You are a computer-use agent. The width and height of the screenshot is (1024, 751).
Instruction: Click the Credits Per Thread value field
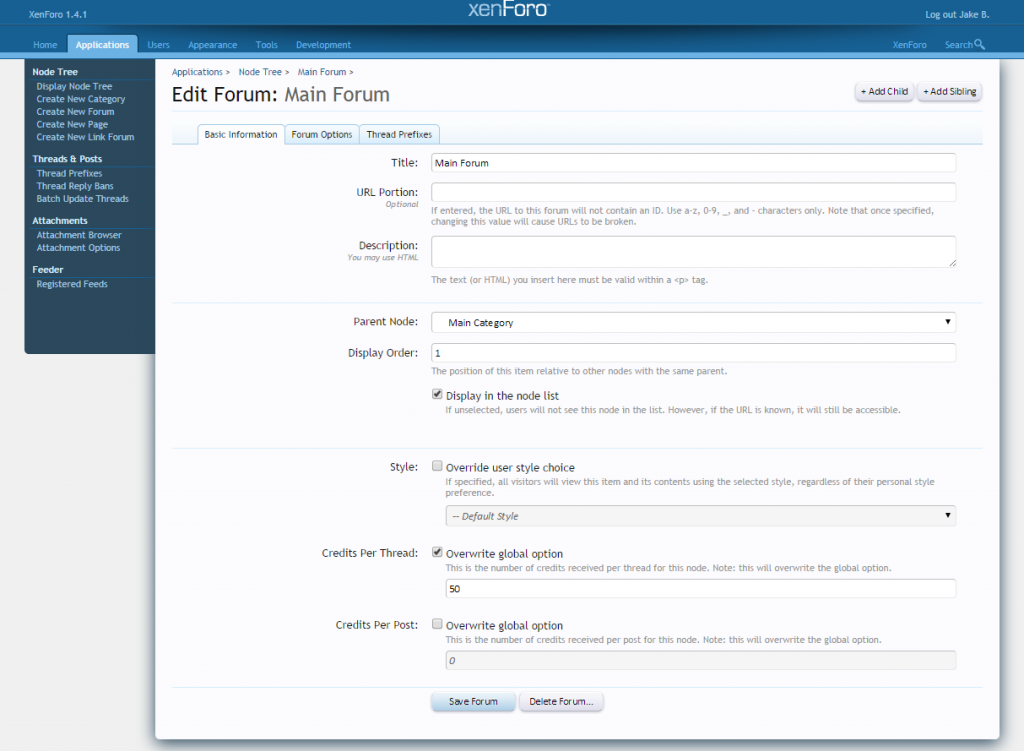pos(701,588)
